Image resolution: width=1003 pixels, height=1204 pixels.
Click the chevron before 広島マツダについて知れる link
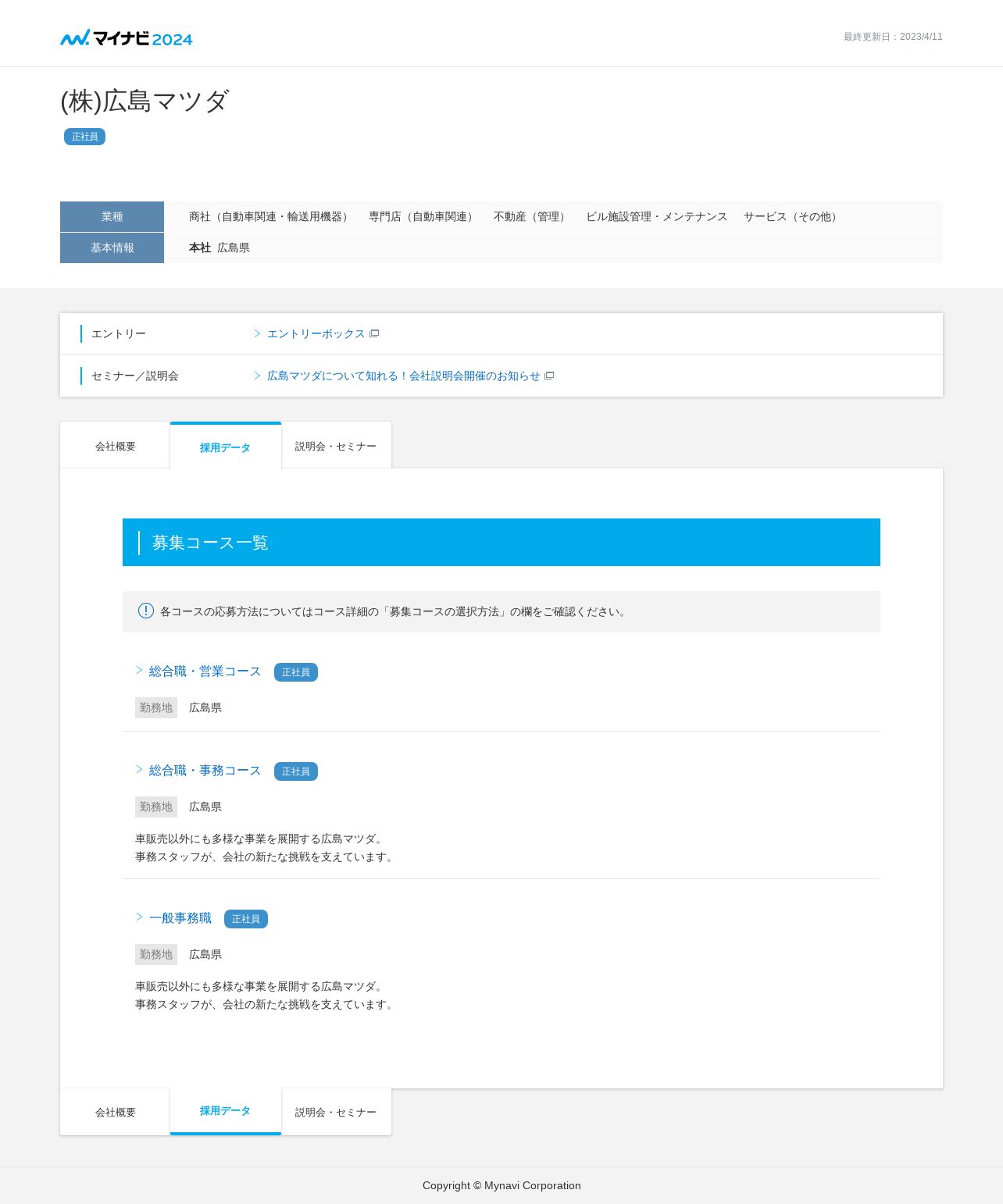pyautogui.click(x=257, y=376)
